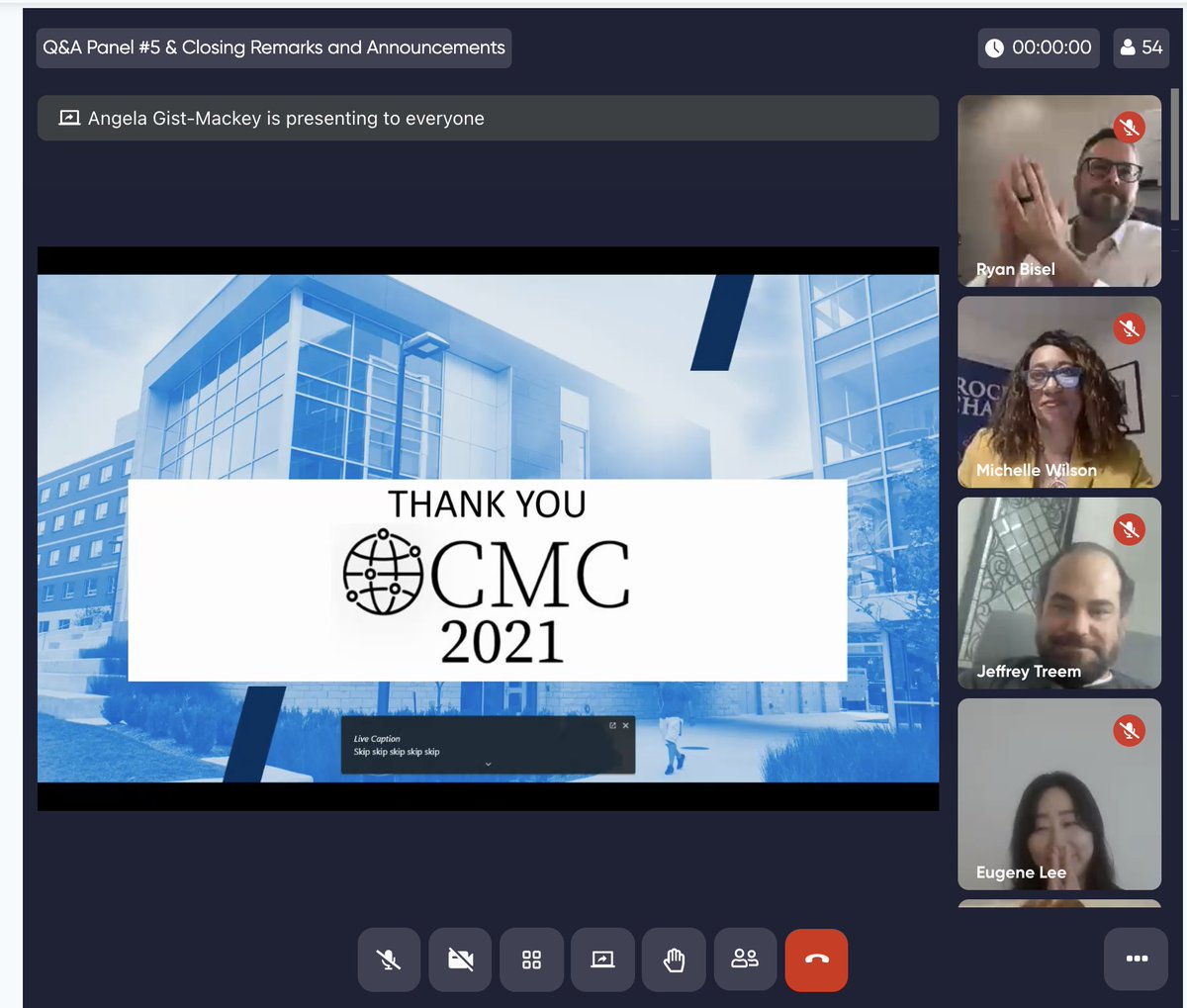
Task: Click the Ryan Bisel name label
Action: [x=1015, y=269]
